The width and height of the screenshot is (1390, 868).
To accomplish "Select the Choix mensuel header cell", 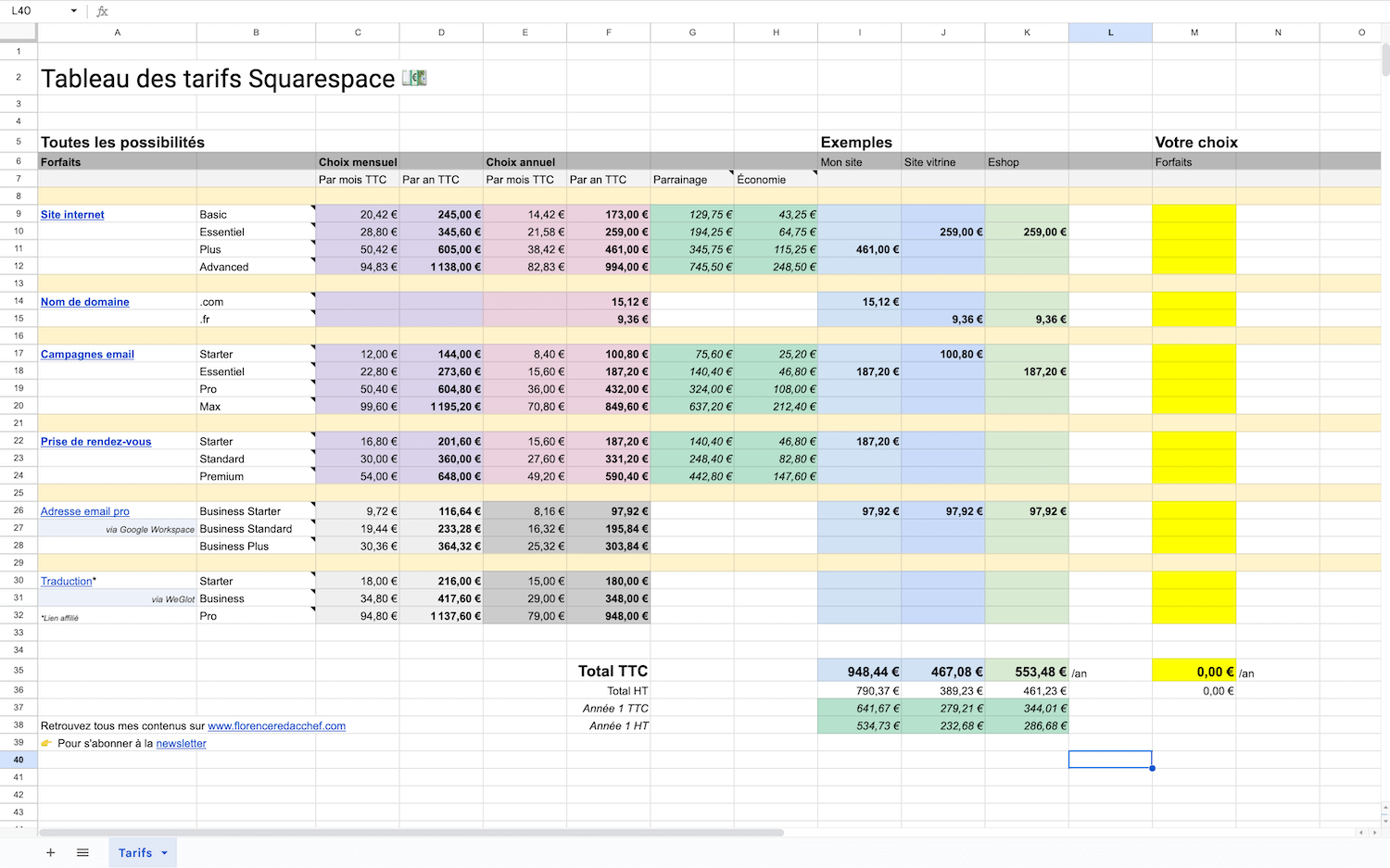I will pyautogui.click(x=358, y=162).
